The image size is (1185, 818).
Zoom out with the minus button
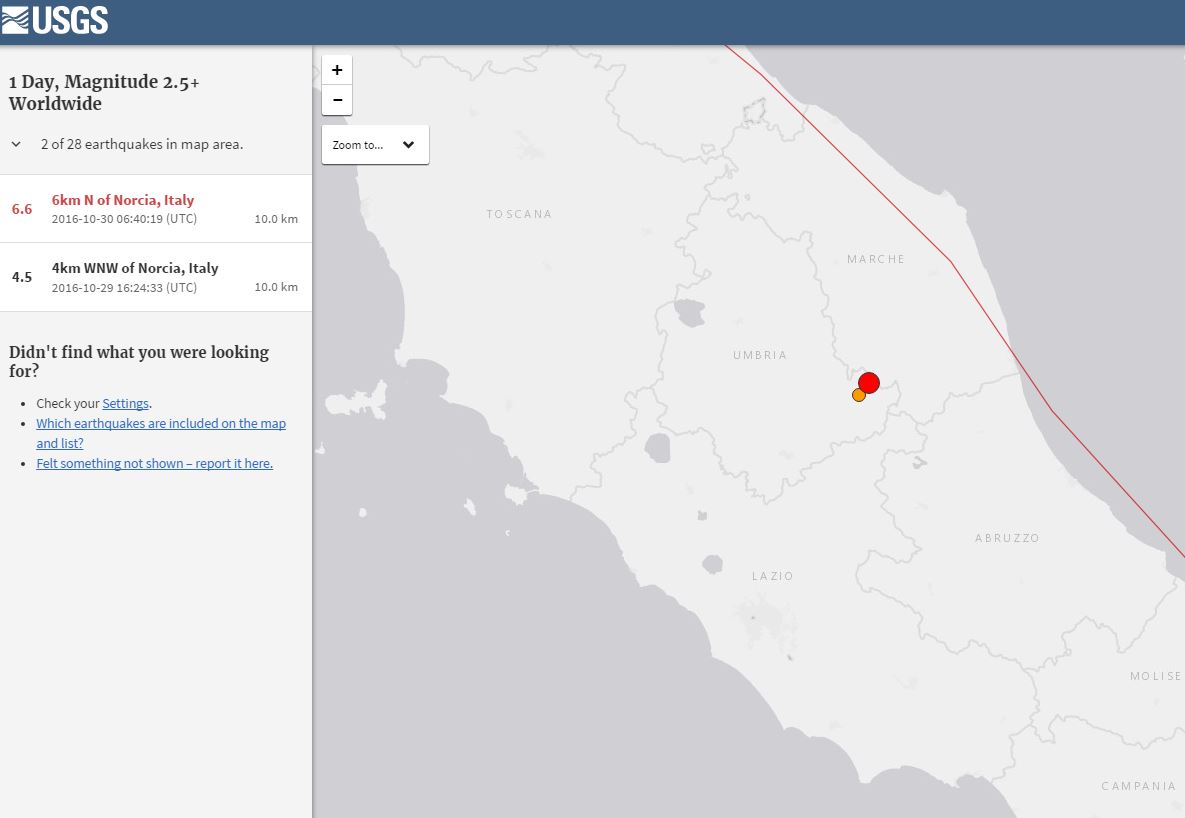pos(337,100)
